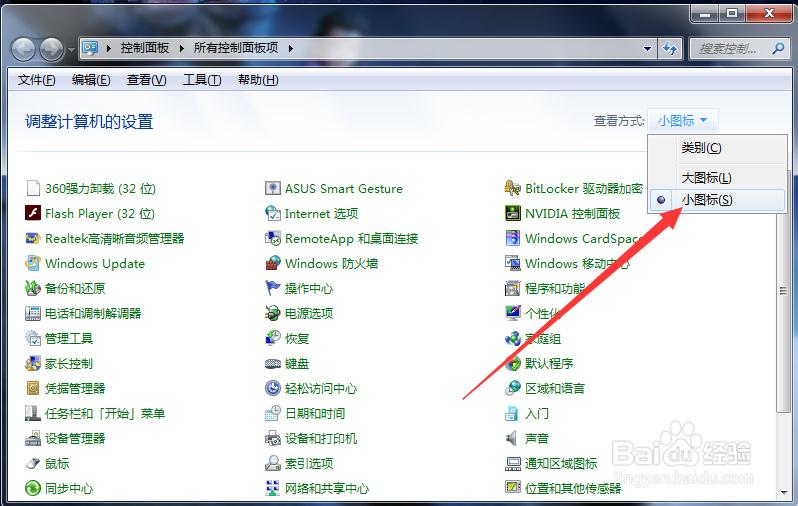The image size is (798, 506).
Task: Click the control panel address bar icon
Action: click(x=90, y=48)
